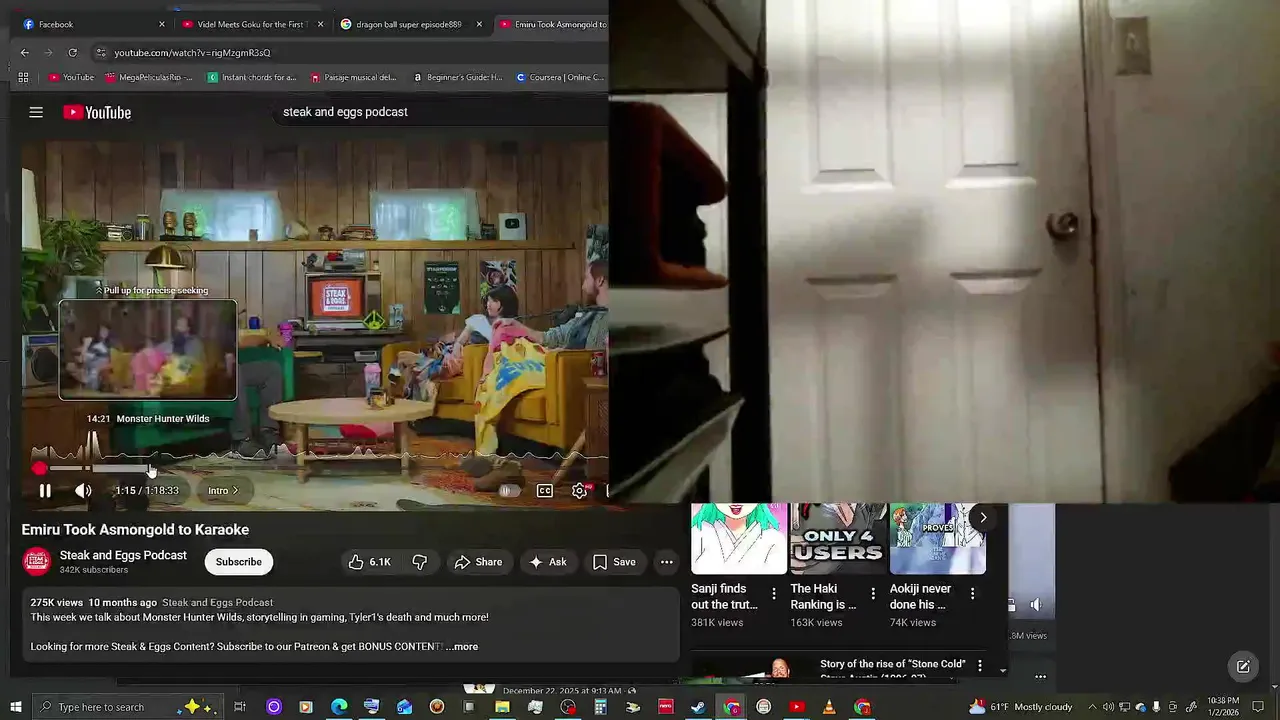The width and height of the screenshot is (1280, 720).
Task: Reload the current page
Action: [x=72, y=52]
